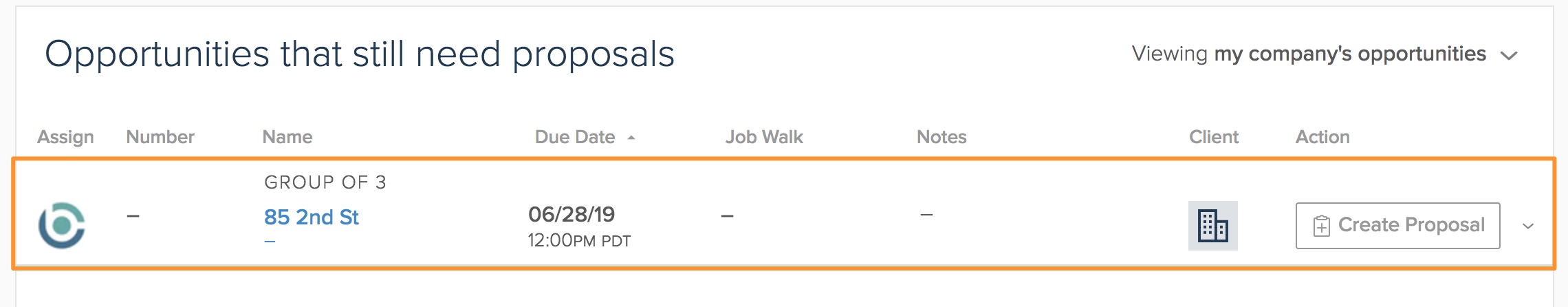Select the Due Date column header
Screen dimensions: 1568x307
tap(575, 137)
